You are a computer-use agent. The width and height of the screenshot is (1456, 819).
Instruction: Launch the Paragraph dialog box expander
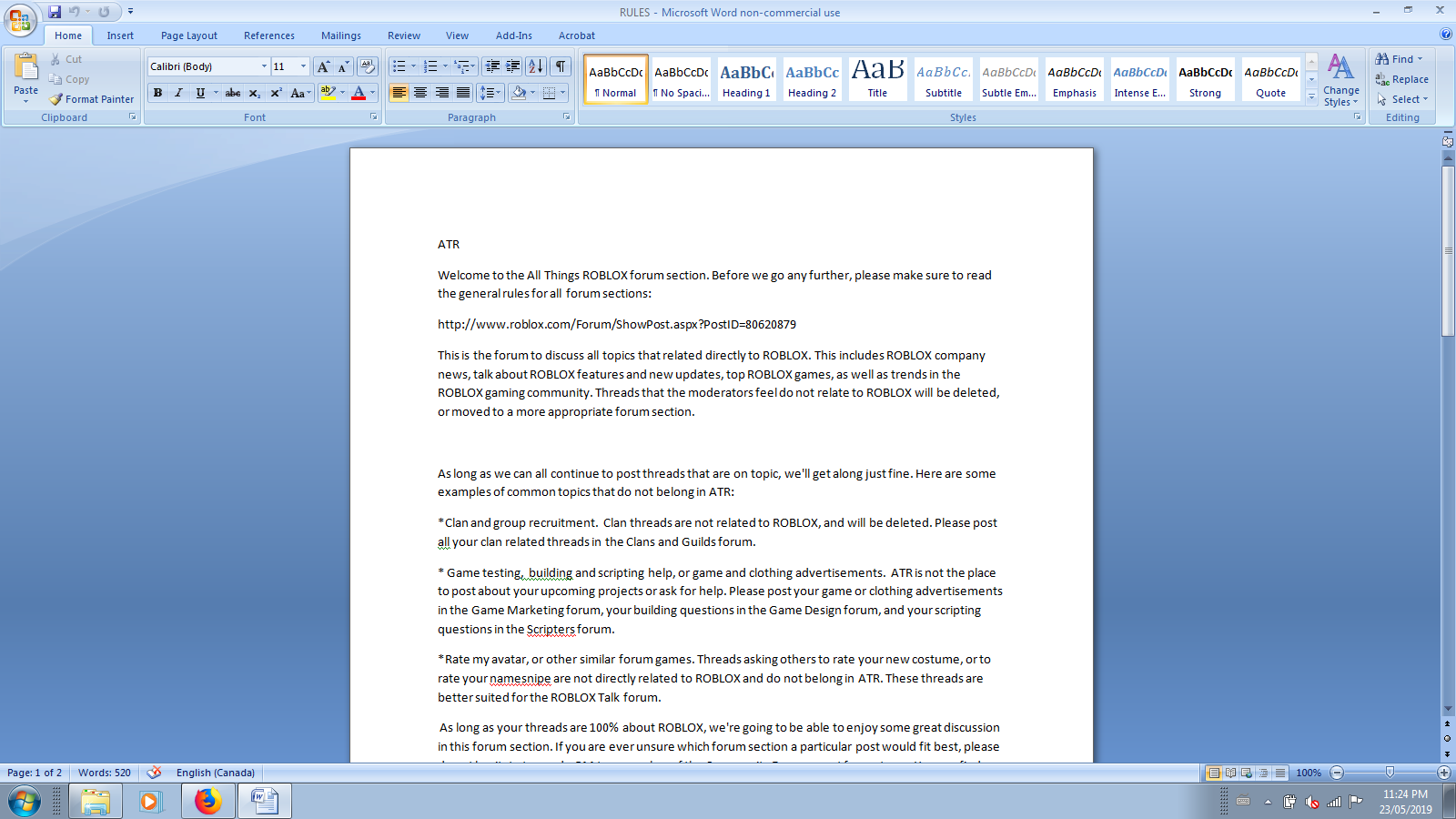pos(567,117)
